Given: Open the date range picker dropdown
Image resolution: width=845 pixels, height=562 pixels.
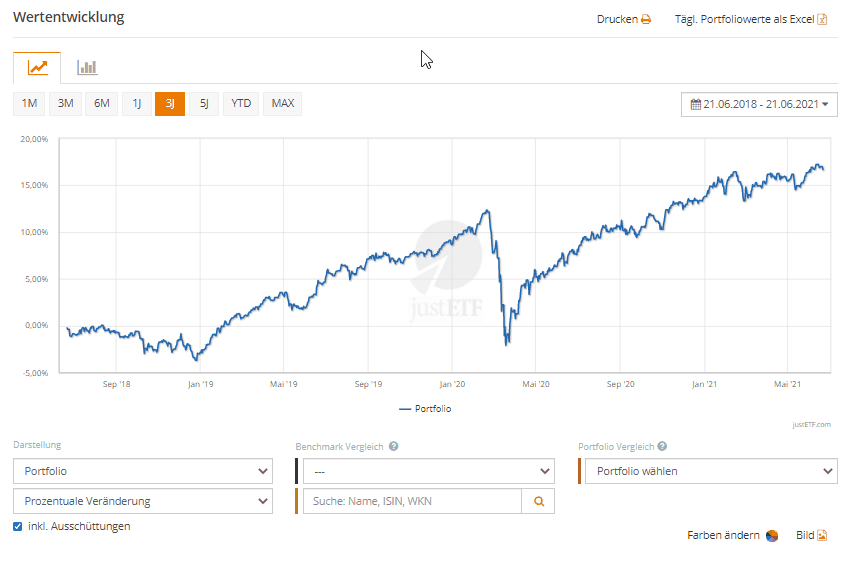Looking at the screenshot, I should click(x=759, y=104).
